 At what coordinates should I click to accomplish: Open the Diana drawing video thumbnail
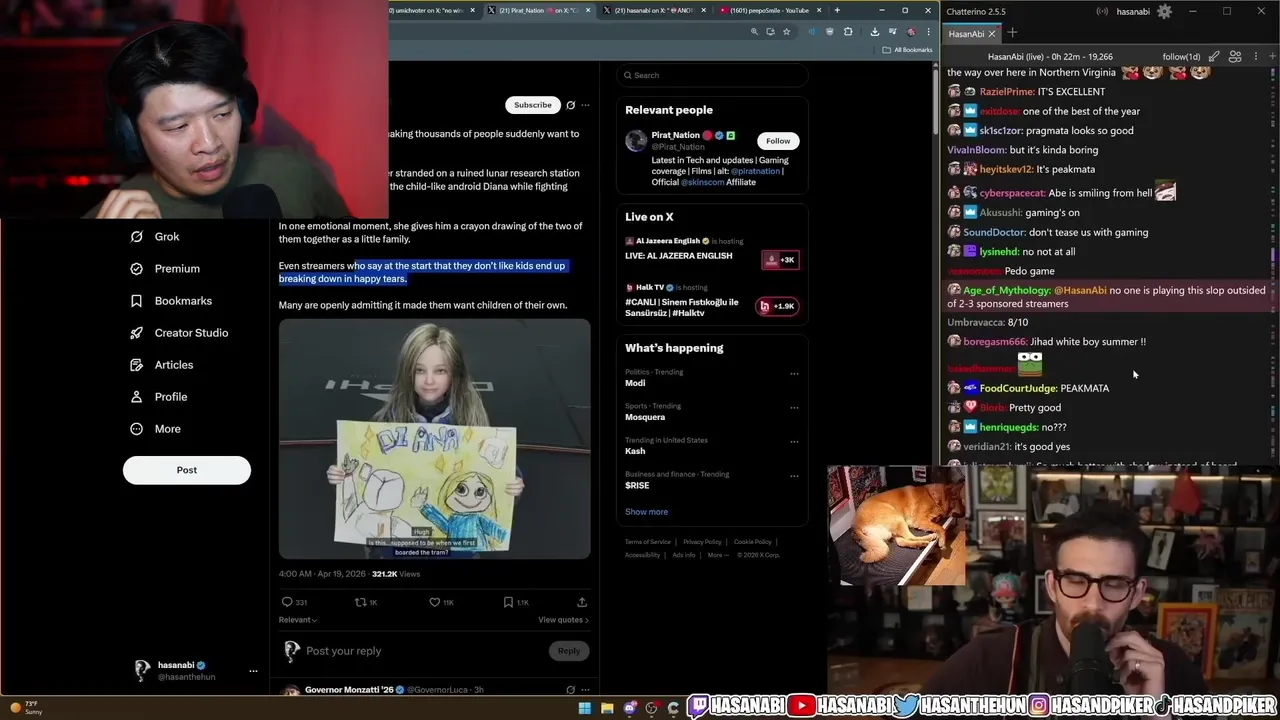coord(434,439)
